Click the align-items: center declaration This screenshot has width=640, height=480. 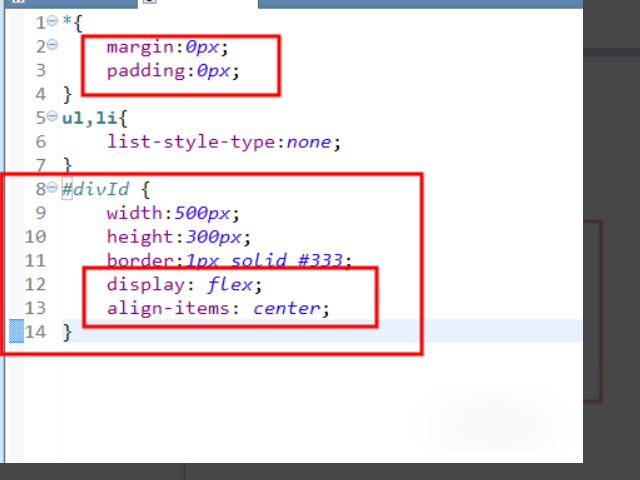coord(218,309)
